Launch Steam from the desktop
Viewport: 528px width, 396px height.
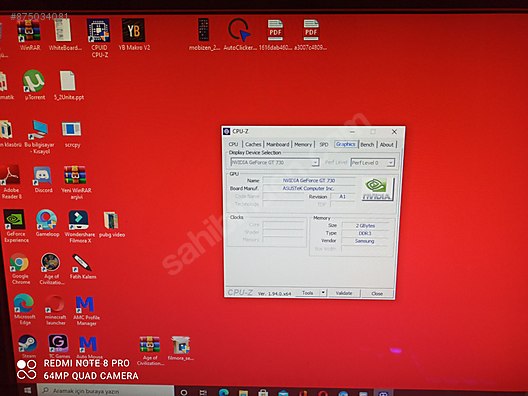pyautogui.click(x=28, y=346)
